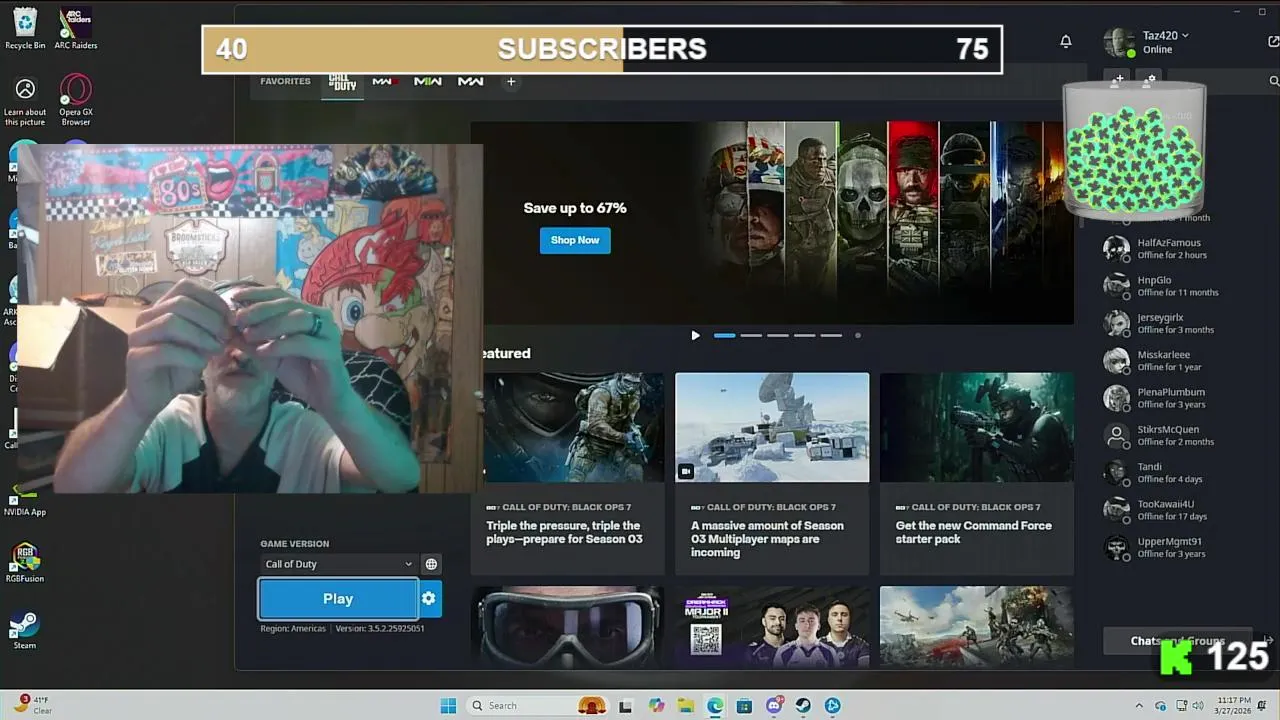The height and width of the screenshot is (720, 1280).
Task: Open the aerial battlefield thumbnail card
Action: (977, 626)
